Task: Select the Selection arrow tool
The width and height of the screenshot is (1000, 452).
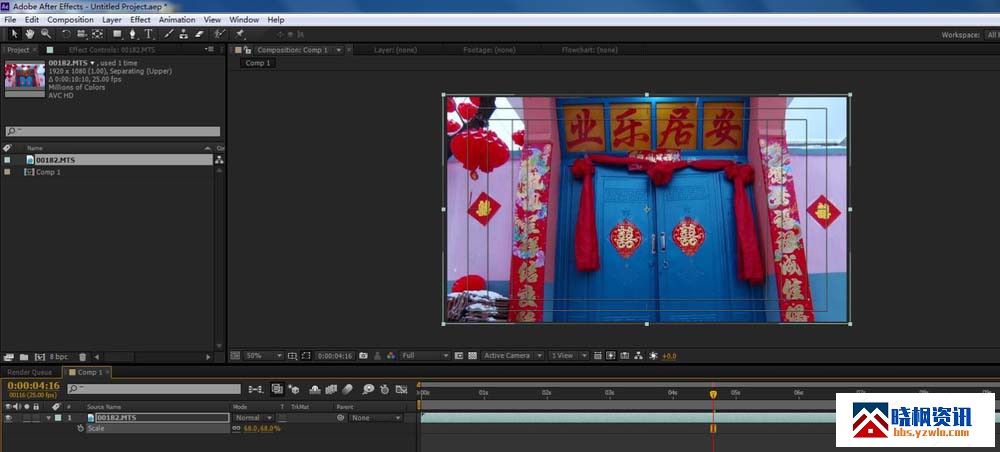Action: click(14, 34)
